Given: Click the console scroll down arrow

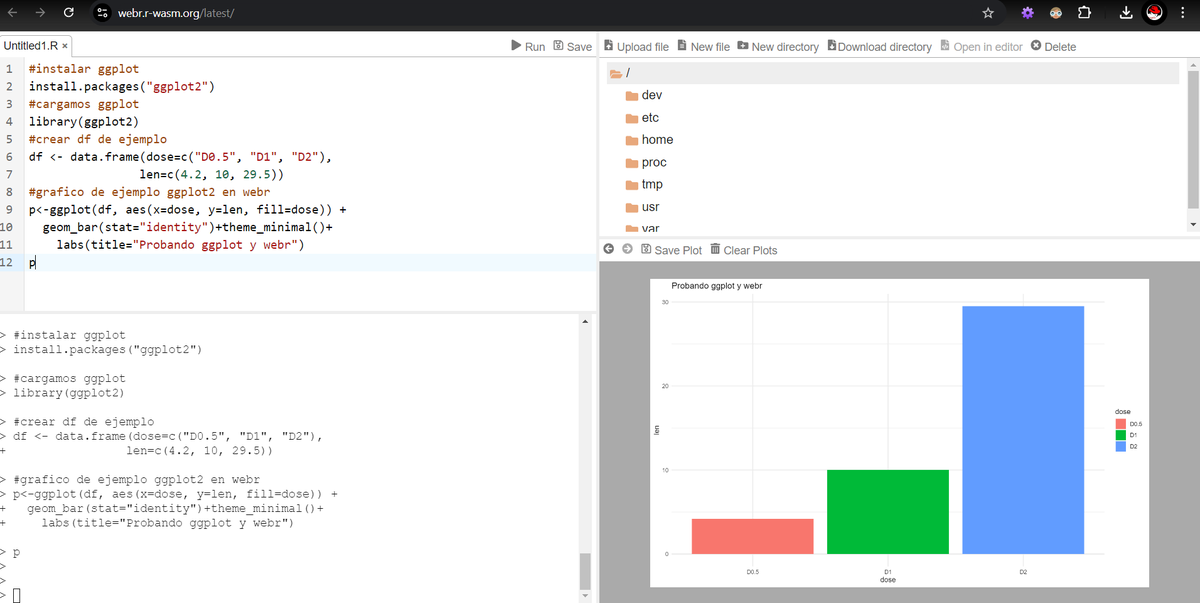Looking at the screenshot, I should (586, 596).
